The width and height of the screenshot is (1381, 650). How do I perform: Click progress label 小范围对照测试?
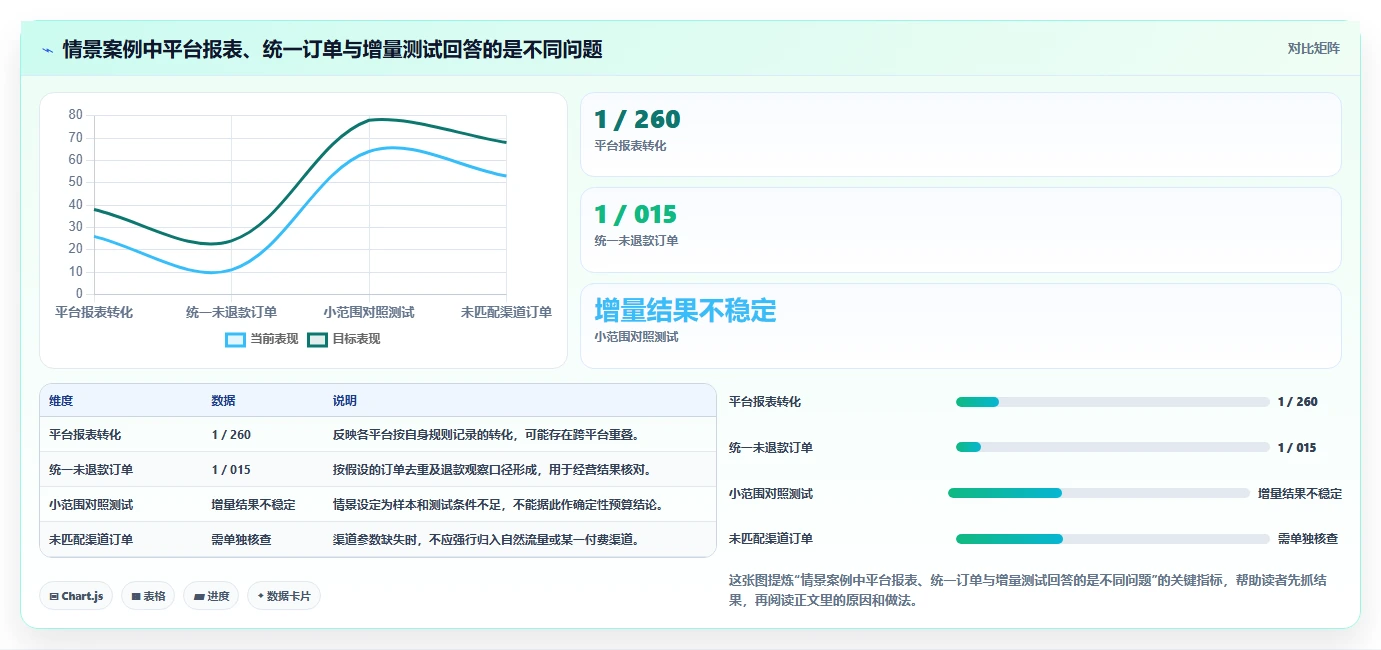pyautogui.click(x=771, y=494)
